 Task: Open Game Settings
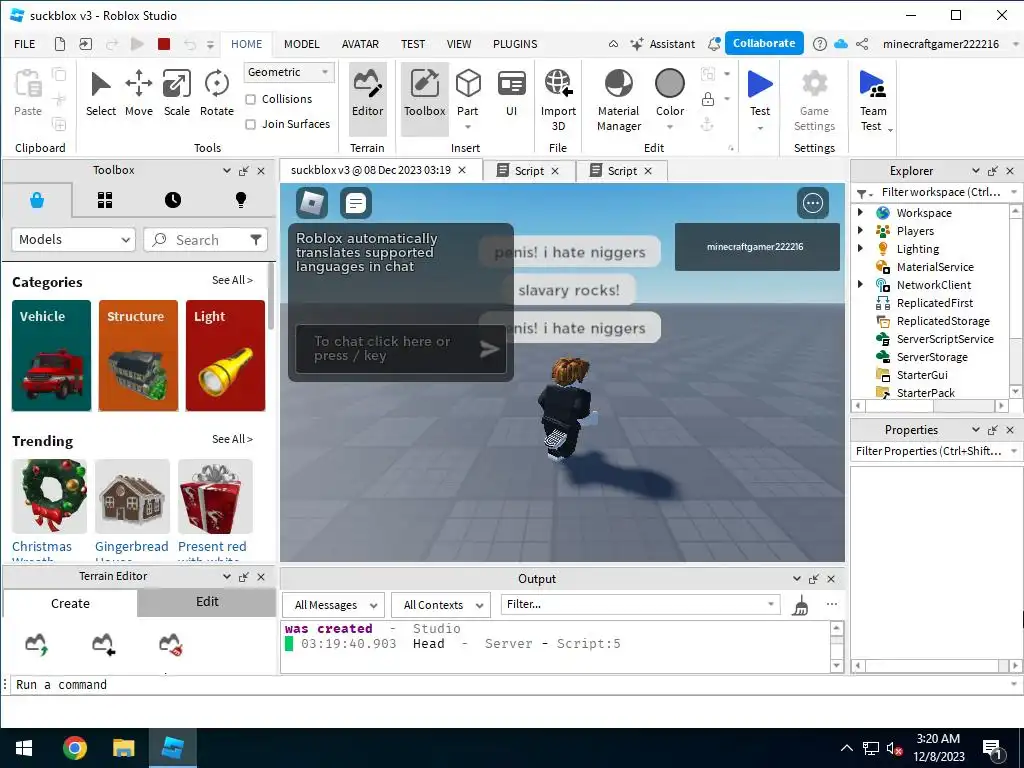[x=814, y=100]
